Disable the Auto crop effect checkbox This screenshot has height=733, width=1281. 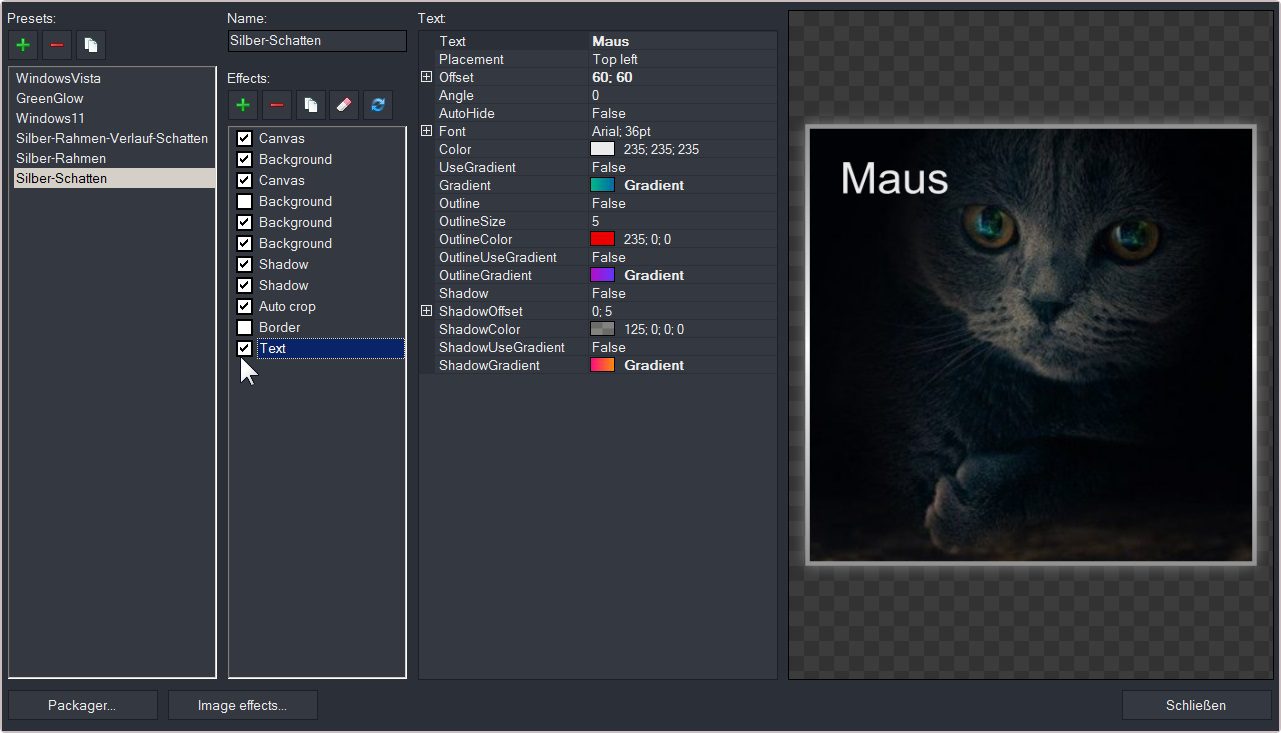click(244, 307)
